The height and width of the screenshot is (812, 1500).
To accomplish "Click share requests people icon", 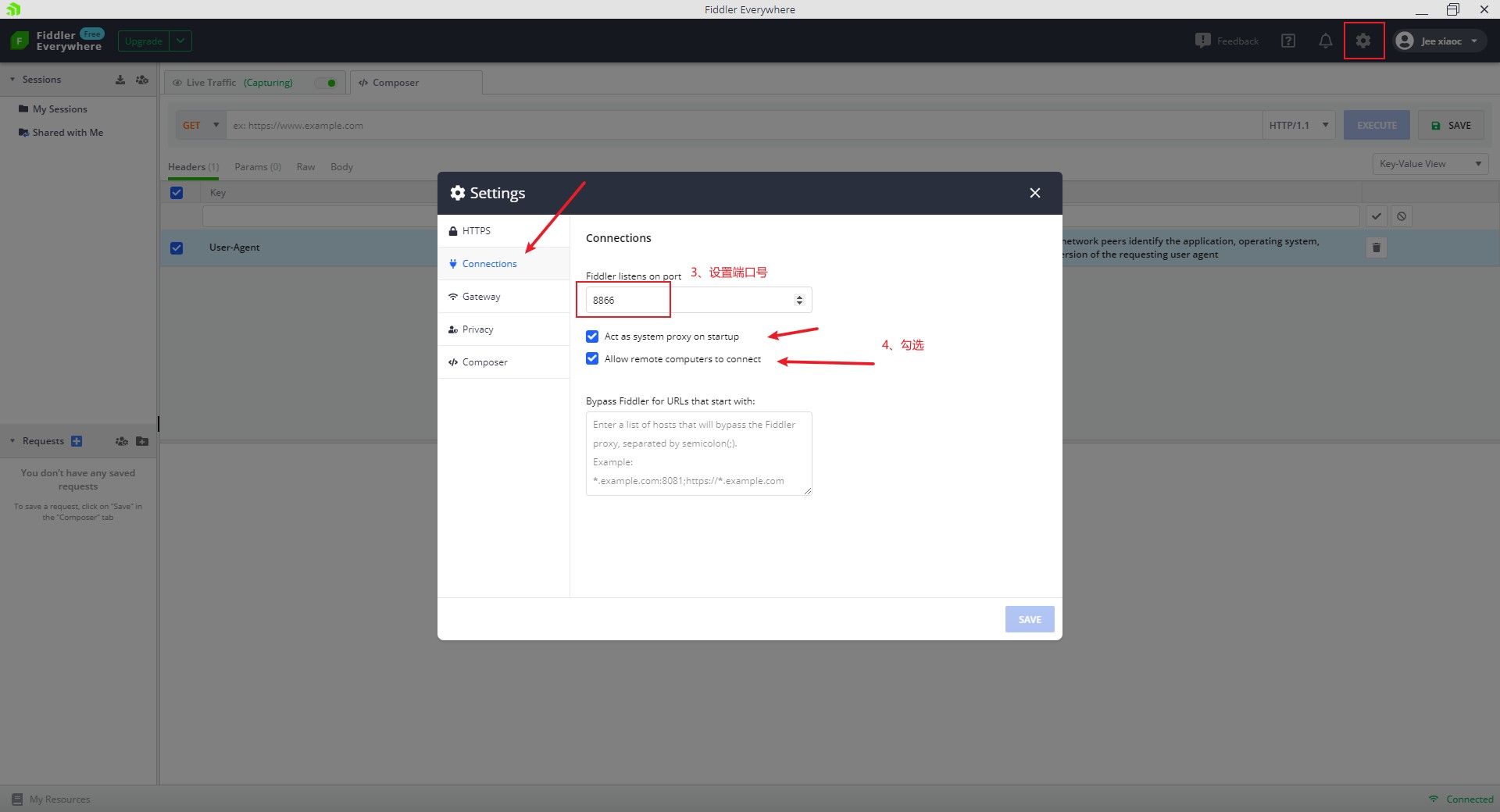I will tap(121, 441).
